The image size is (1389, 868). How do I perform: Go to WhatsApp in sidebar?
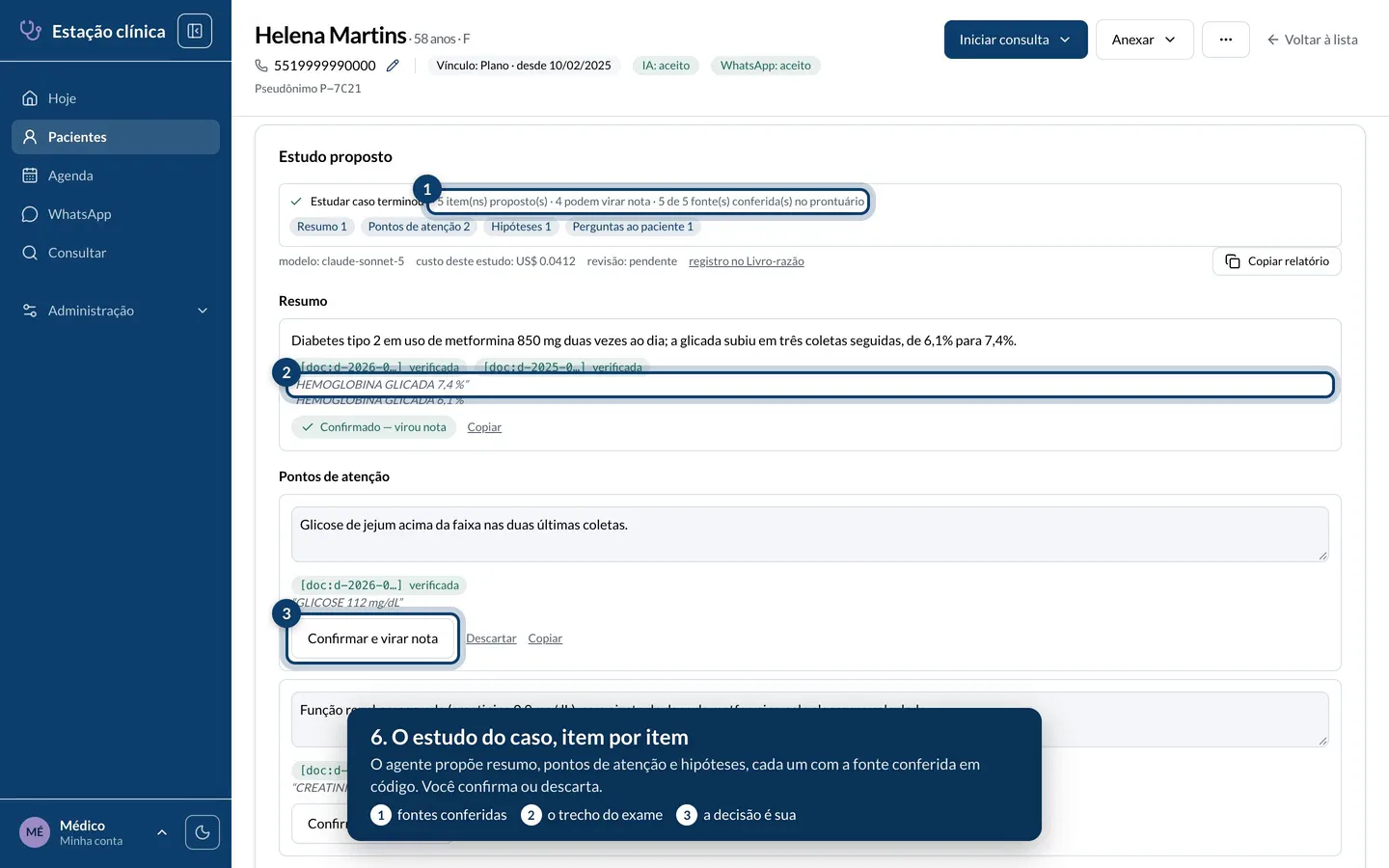116,214
